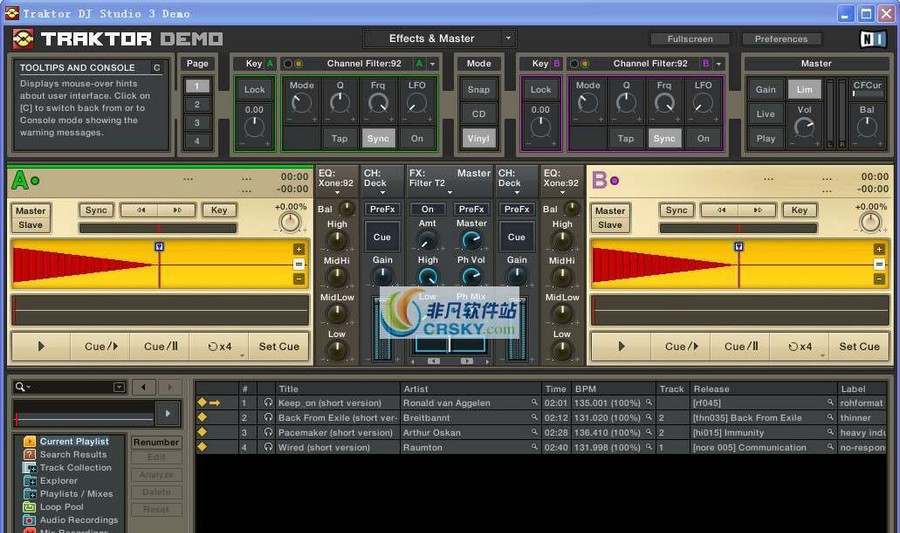Image resolution: width=900 pixels, height=533 pixels.
Task: Nudge Deck A tempo backward arrow
Action: [140, 210]
